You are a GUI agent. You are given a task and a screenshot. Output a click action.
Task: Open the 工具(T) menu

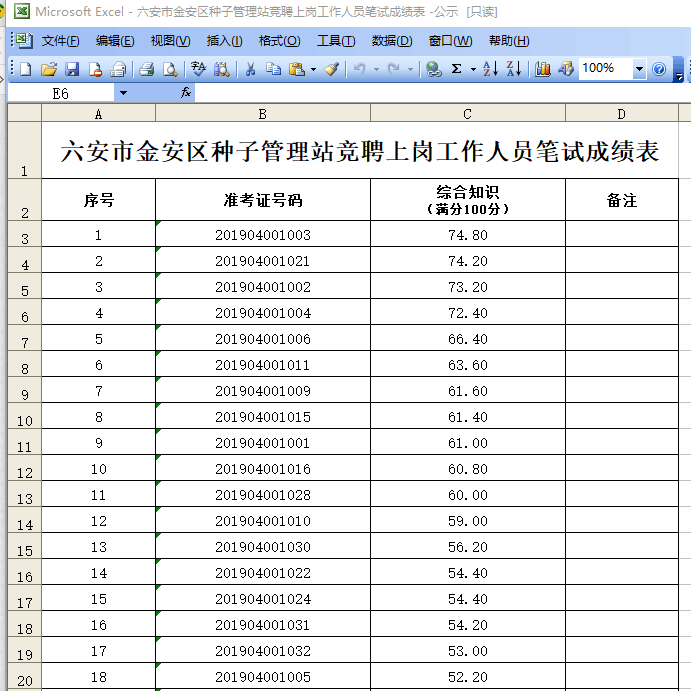click(x=336, y=41)
